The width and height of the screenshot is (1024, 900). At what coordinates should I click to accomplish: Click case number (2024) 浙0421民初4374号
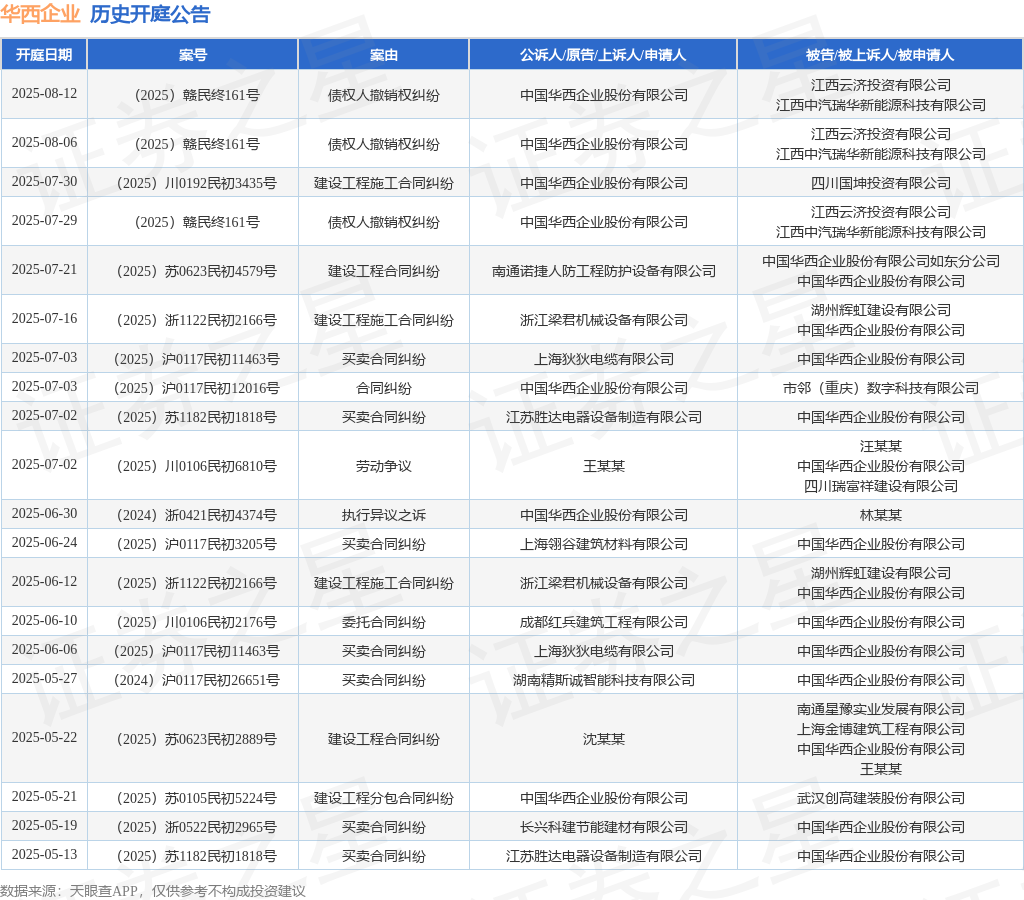[197, 515]
